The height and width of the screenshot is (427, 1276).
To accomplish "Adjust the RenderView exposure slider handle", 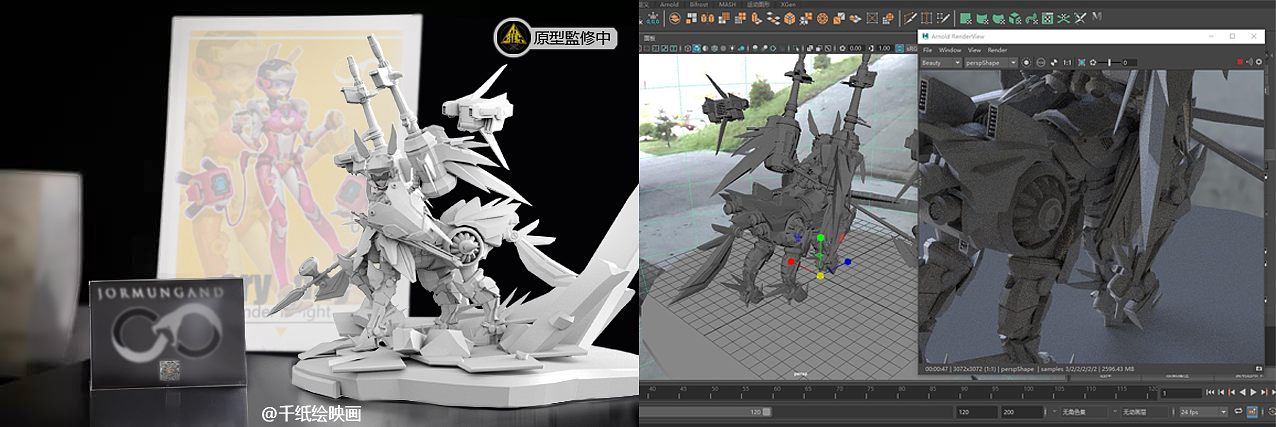I will click(x=1109, y=62).
